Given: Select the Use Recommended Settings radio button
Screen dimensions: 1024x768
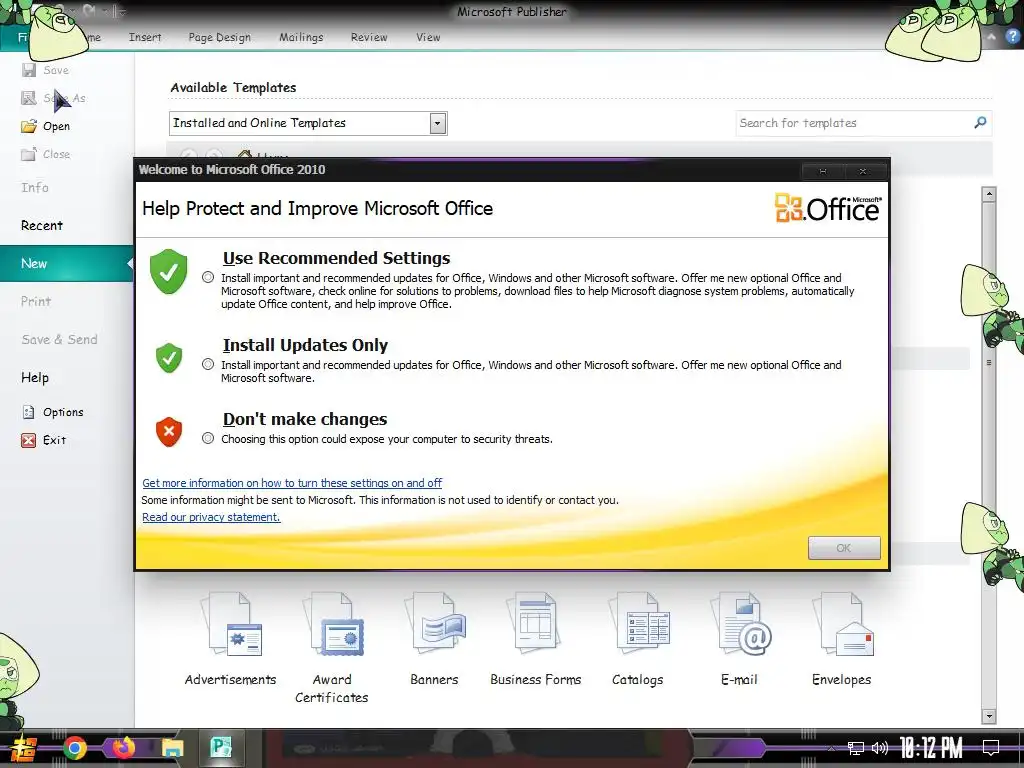Looking at the screenshot, I should (x=208, y=278).
